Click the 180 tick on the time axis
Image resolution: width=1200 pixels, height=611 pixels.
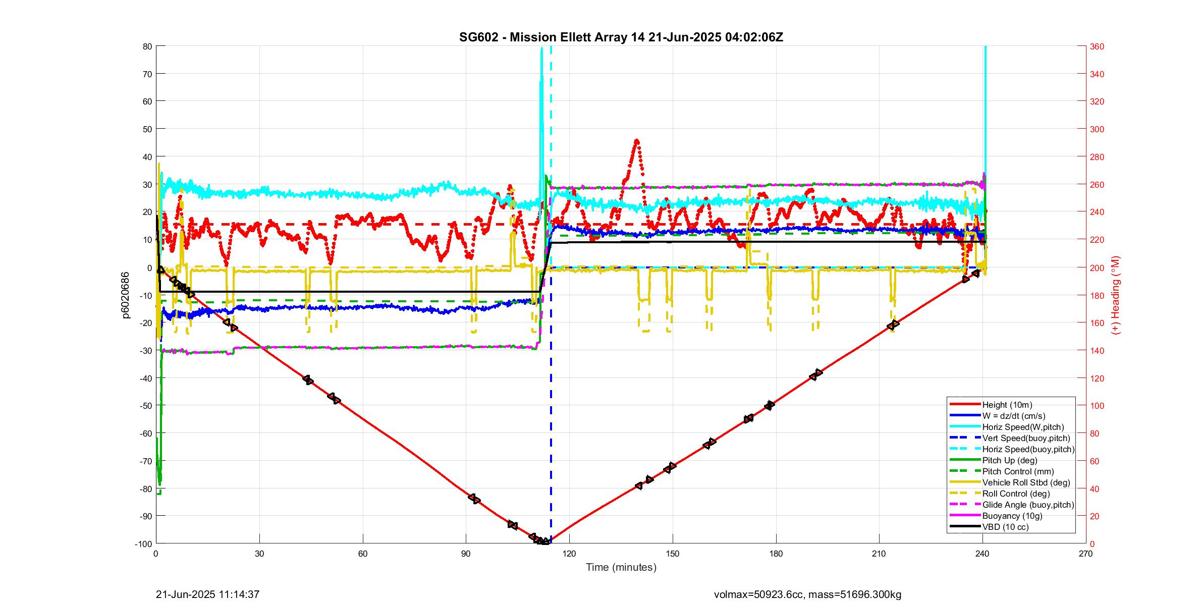tap(776, 553)
